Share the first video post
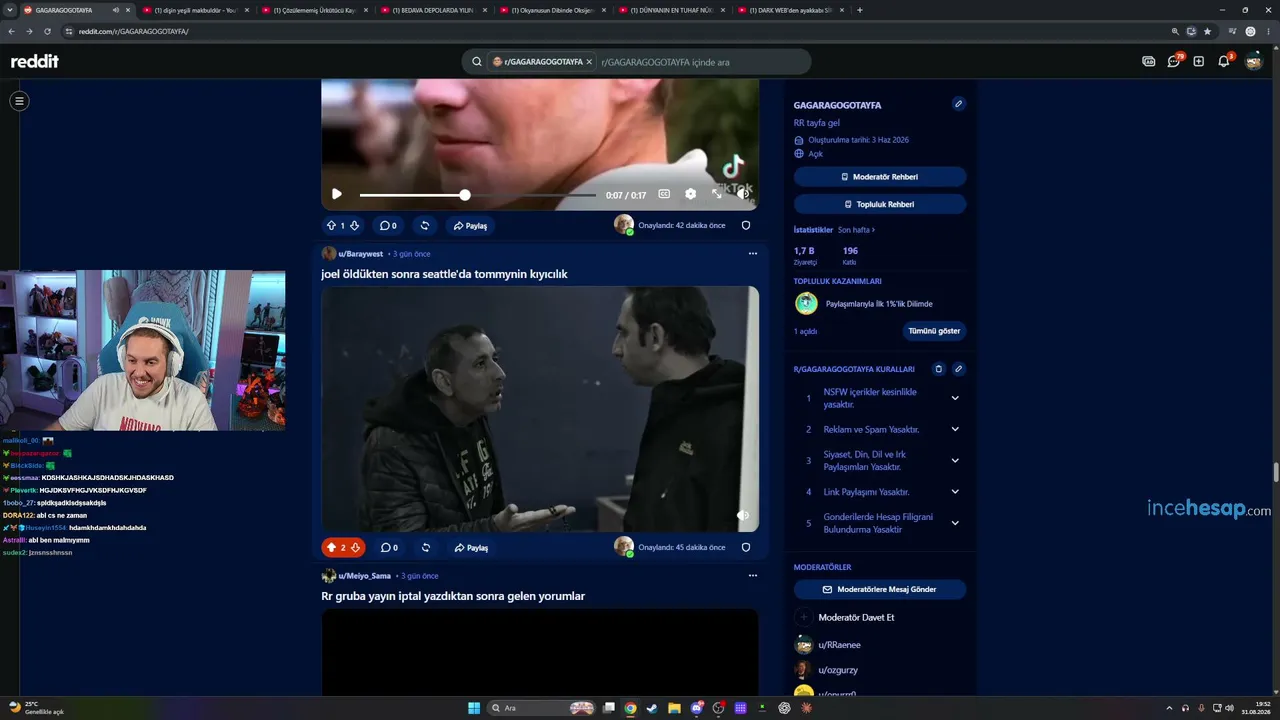Screen dimensions: 1280x720 click(471, 226)
